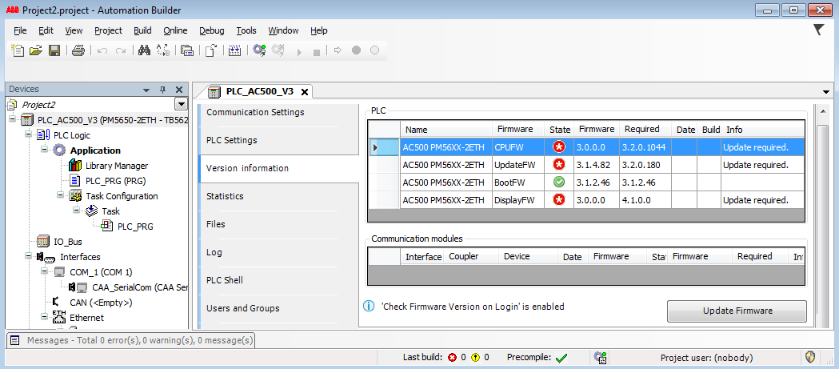Click the Update Firmware button
The image size is (839, 369).
point(736,311)
